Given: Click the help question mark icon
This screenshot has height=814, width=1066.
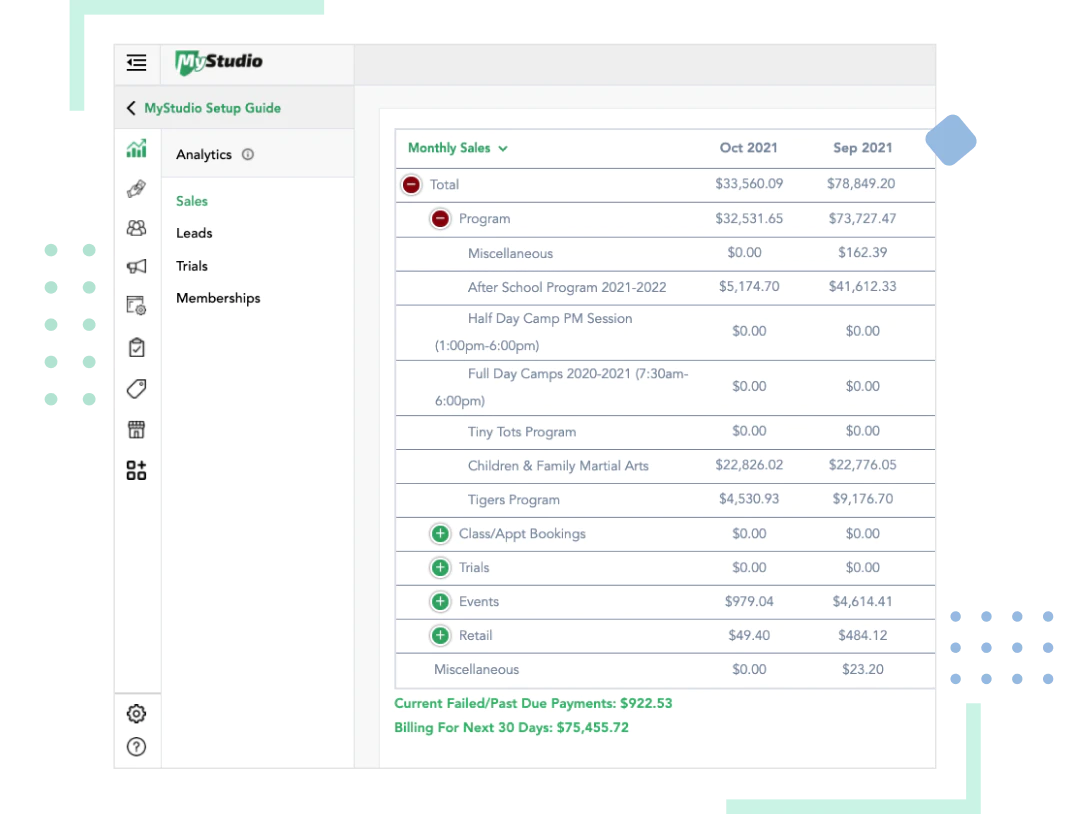Looking at the screenshot, I should [x=137, y=747].
